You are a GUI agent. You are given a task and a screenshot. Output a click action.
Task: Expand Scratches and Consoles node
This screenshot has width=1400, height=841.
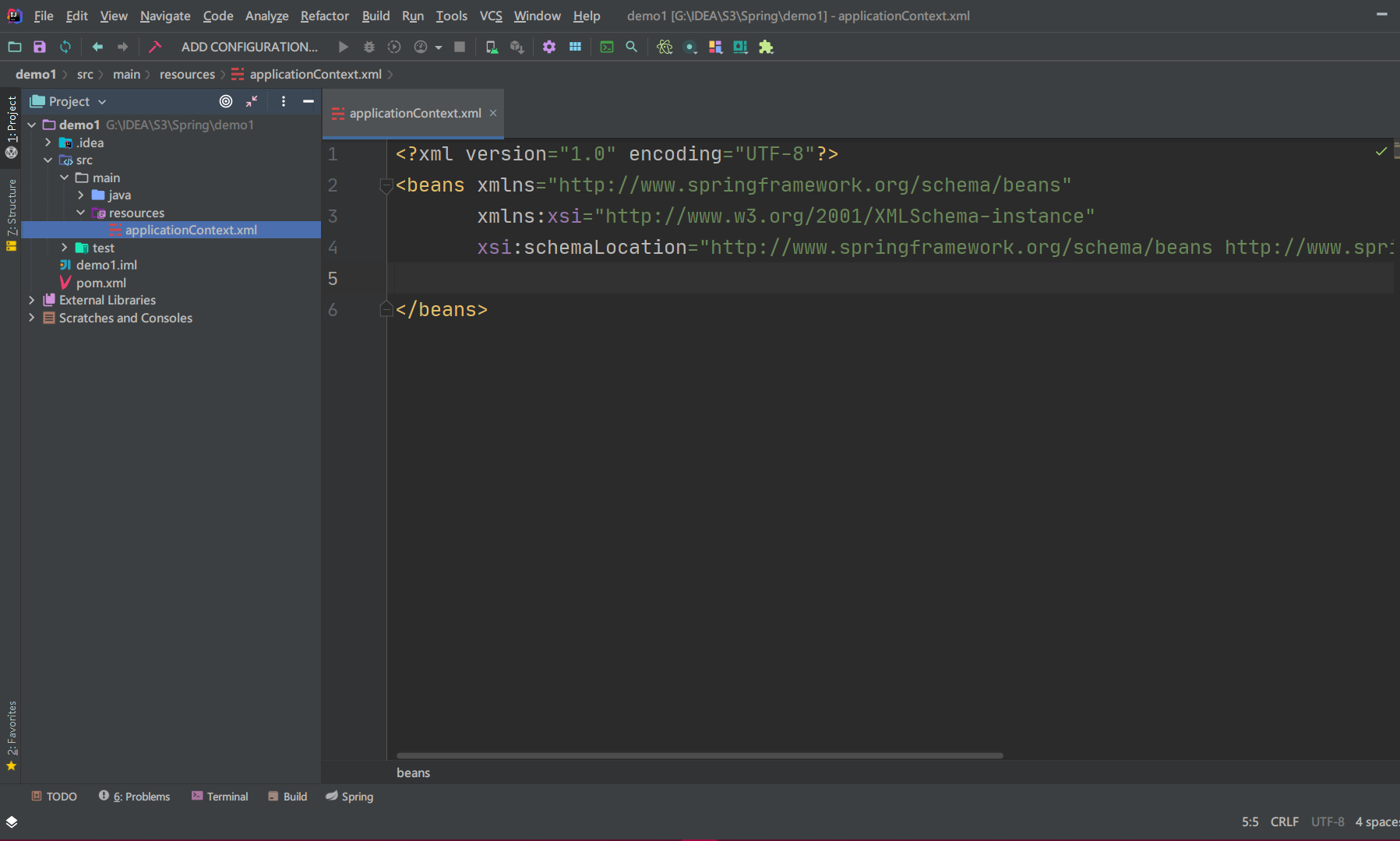click(x=32, y=318)
